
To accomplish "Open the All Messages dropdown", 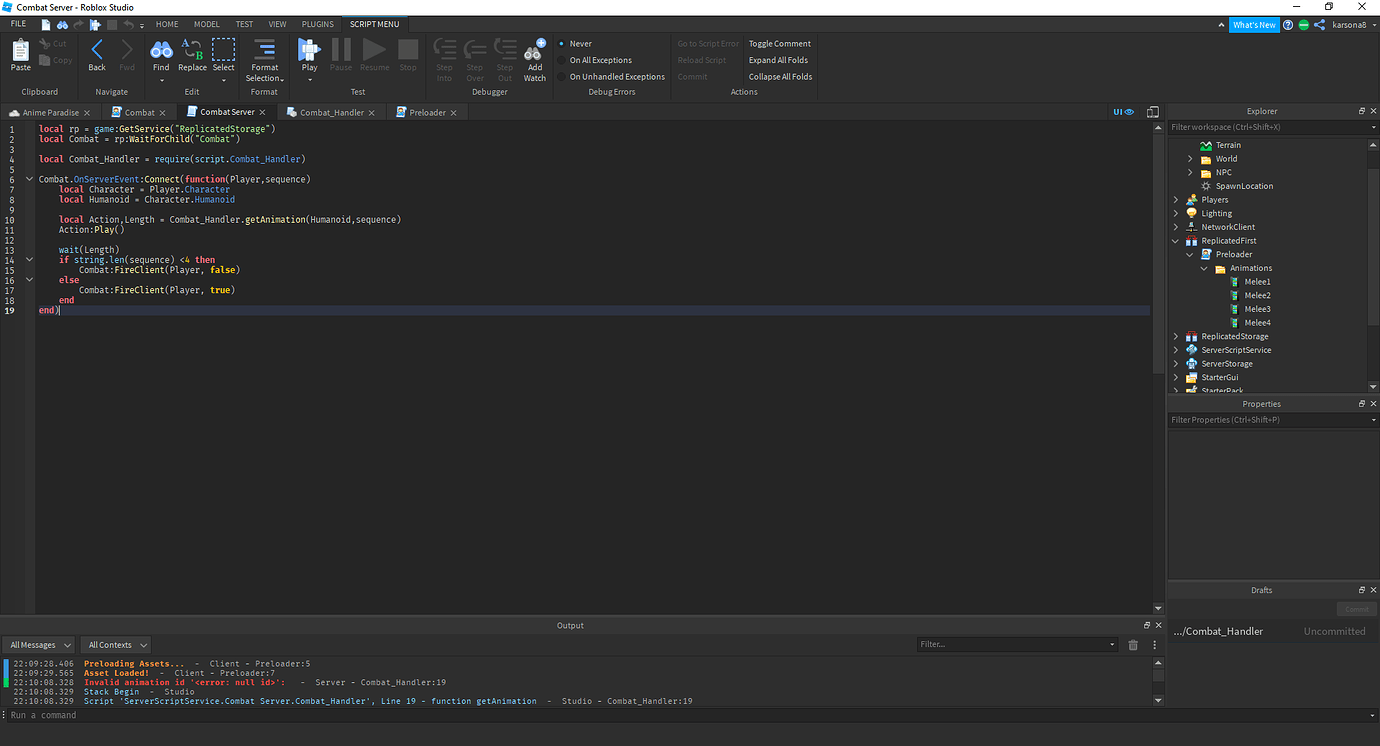I will [39, 645].
